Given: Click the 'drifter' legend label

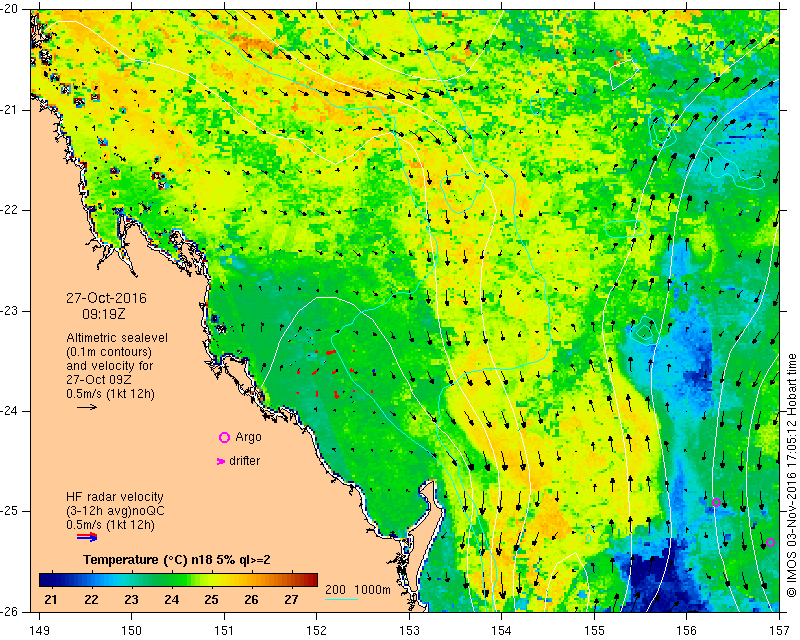Looking at the screenshot, I should (x=244, y=461).
